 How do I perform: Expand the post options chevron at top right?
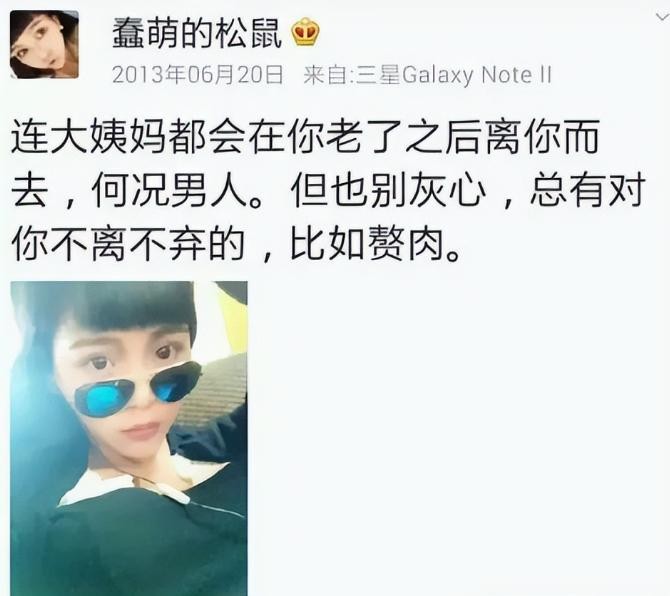tap(662, 17)
